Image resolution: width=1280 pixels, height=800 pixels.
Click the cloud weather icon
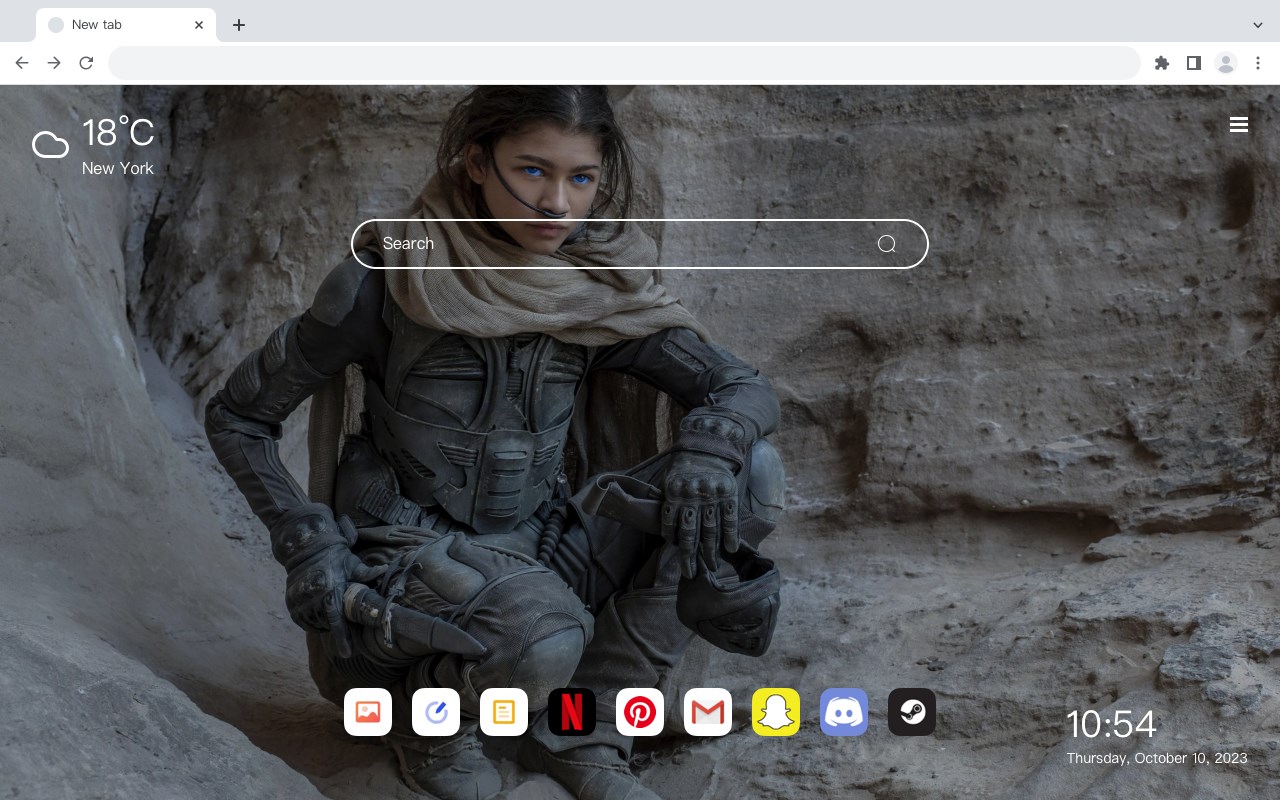[x=50, y=146]
